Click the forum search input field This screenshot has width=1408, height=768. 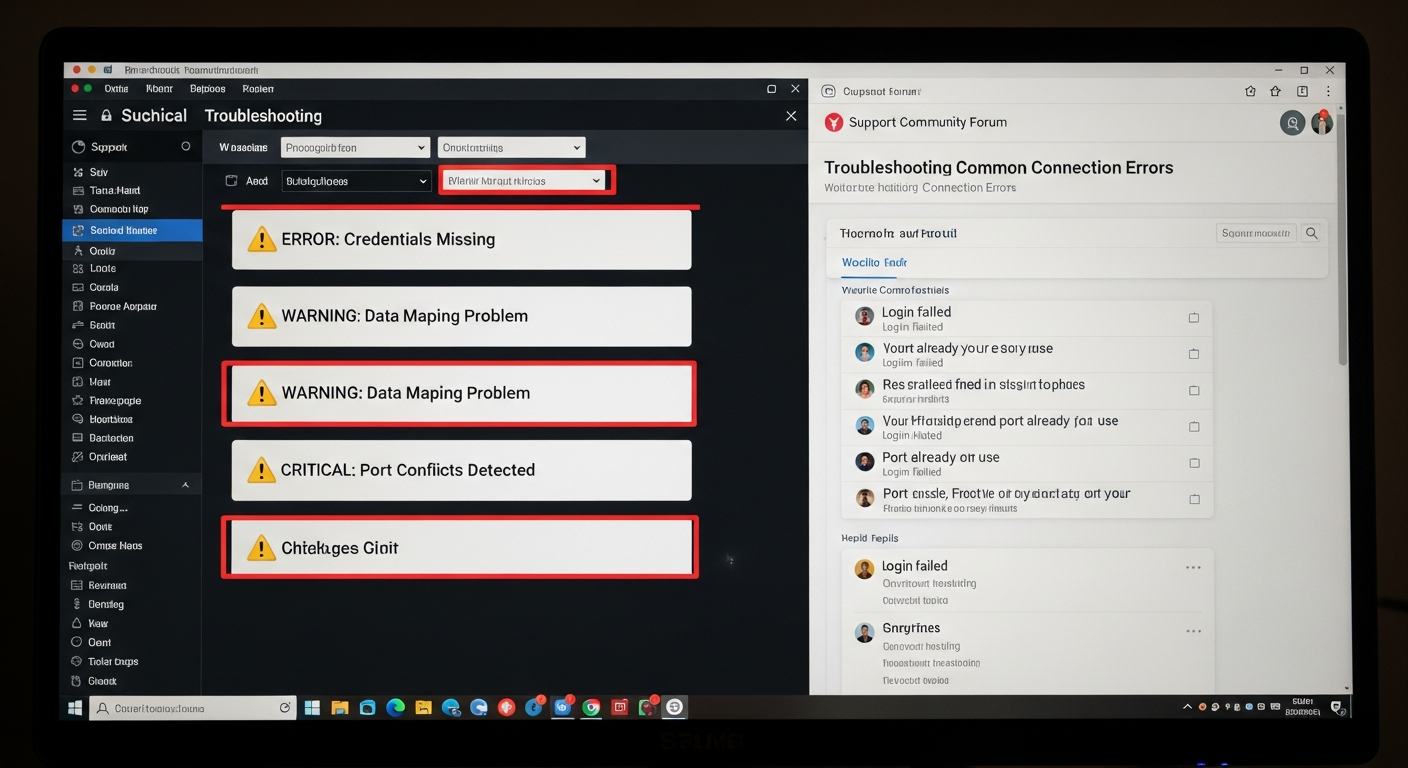(1255, 233)
